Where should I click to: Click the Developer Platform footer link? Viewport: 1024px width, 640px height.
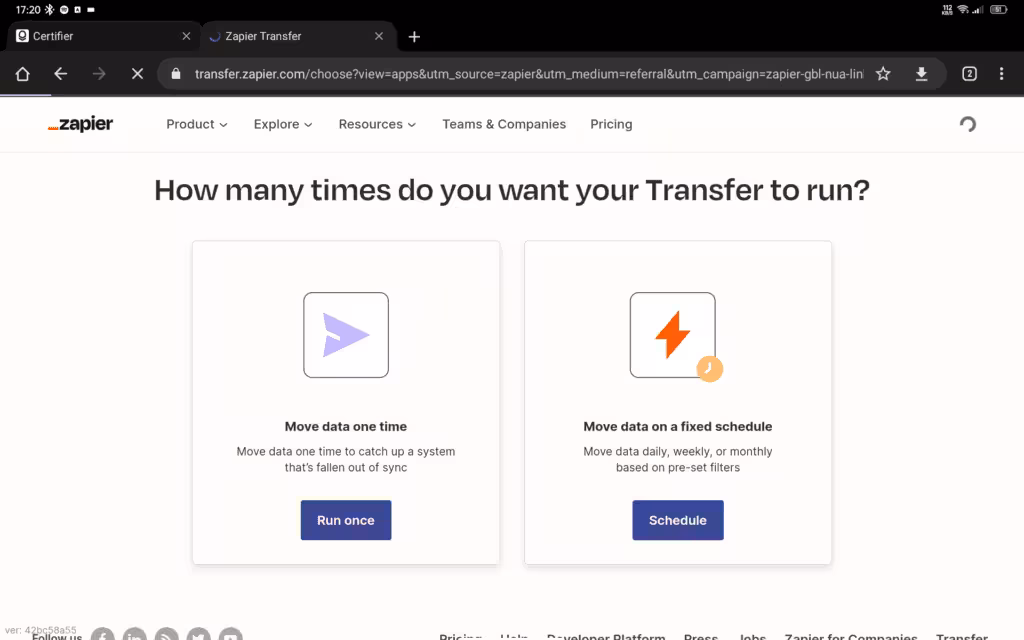click(x=606, y=636)
